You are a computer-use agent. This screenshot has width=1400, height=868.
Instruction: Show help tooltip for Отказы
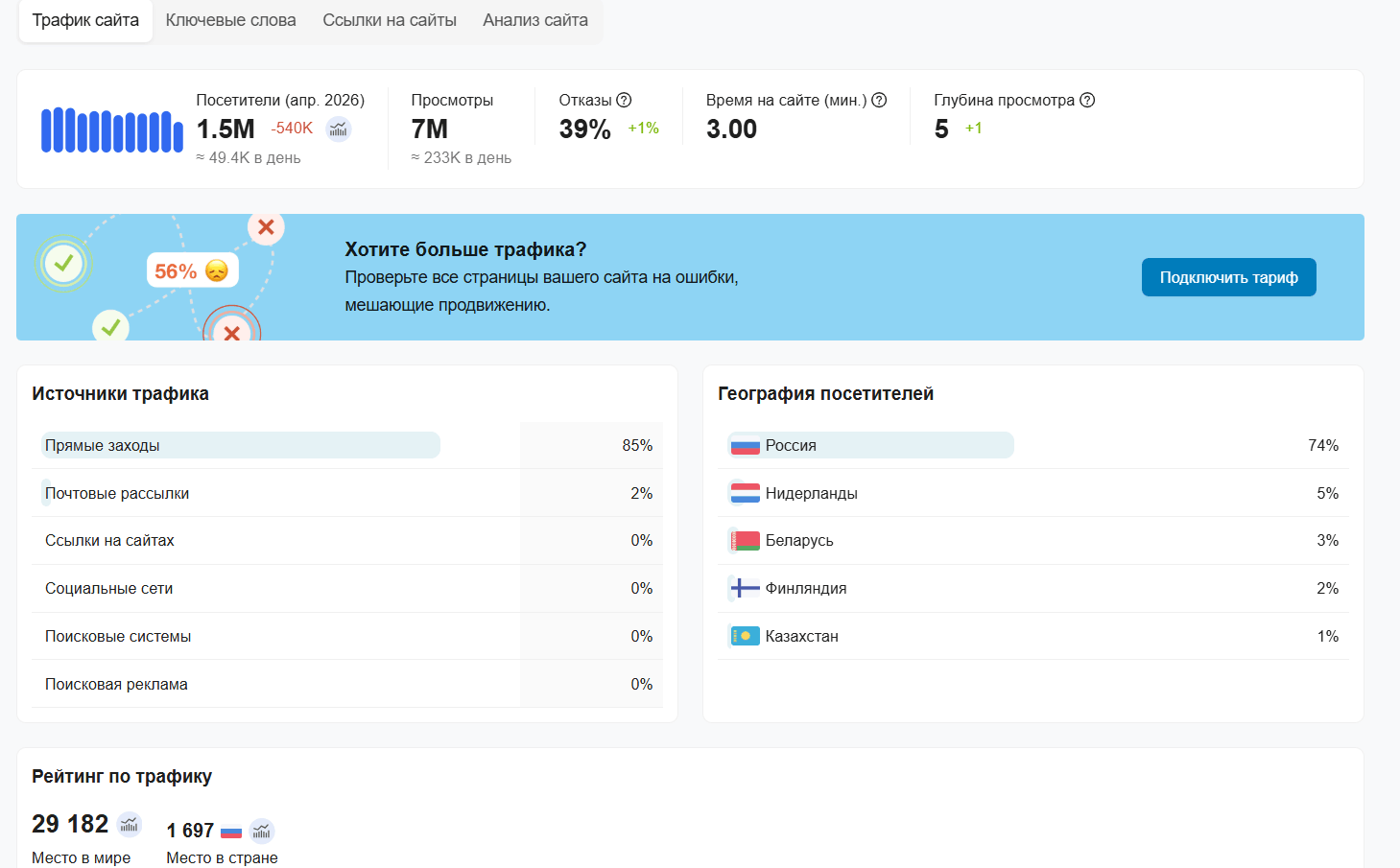[624, 100]
